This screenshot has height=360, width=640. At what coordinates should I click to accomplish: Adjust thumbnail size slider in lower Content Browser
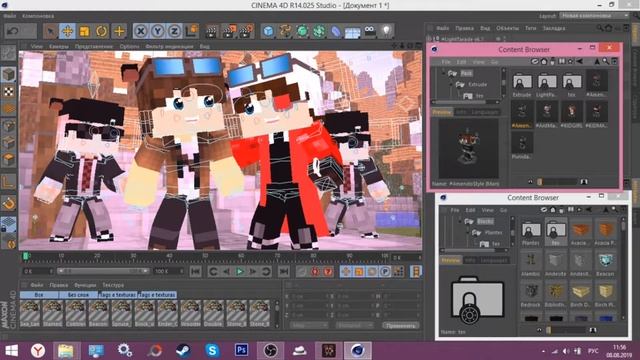coord(567,330)
